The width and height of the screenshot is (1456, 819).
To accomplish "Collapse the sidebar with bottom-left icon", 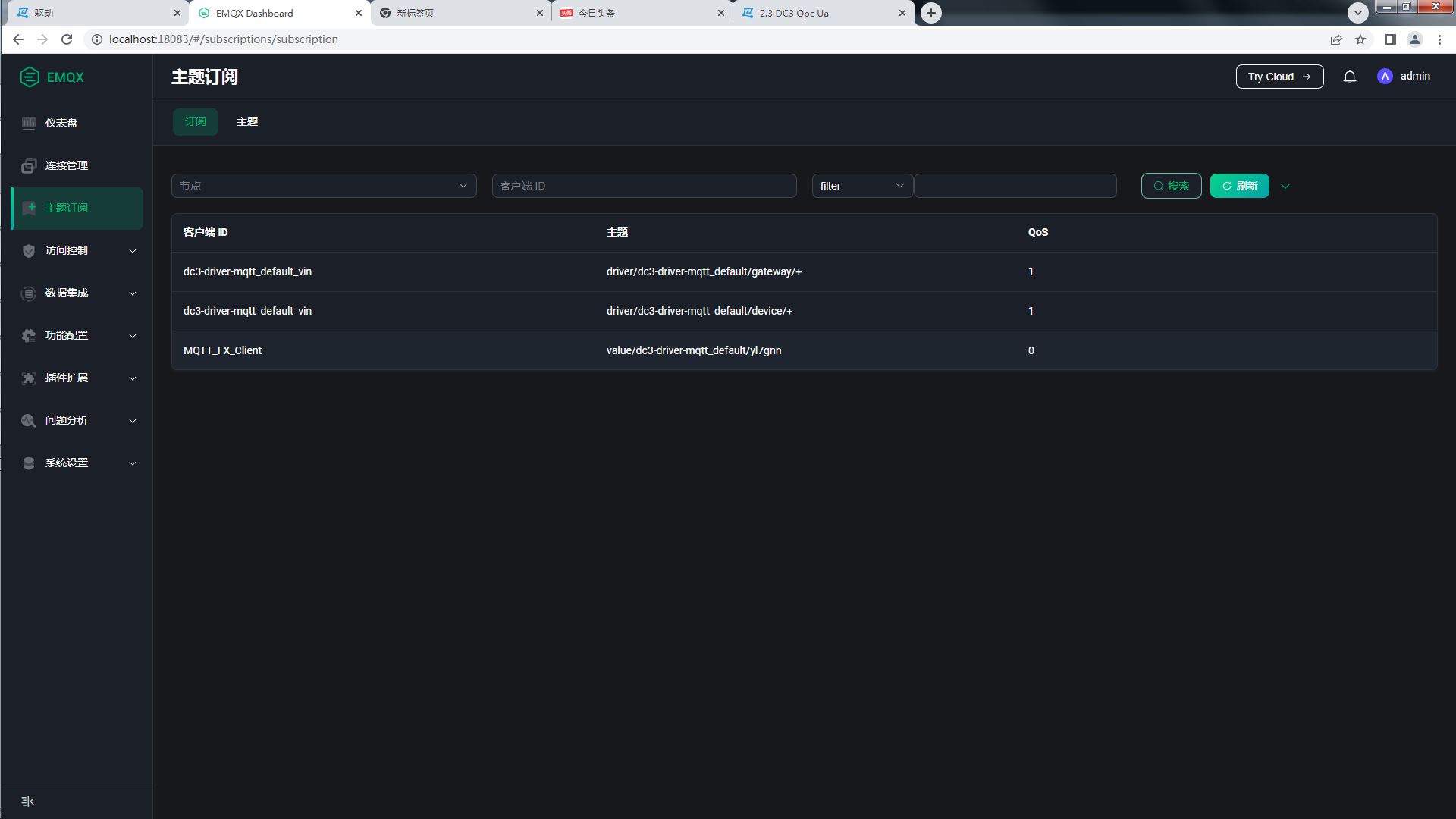I will click(x=28, y=802).
